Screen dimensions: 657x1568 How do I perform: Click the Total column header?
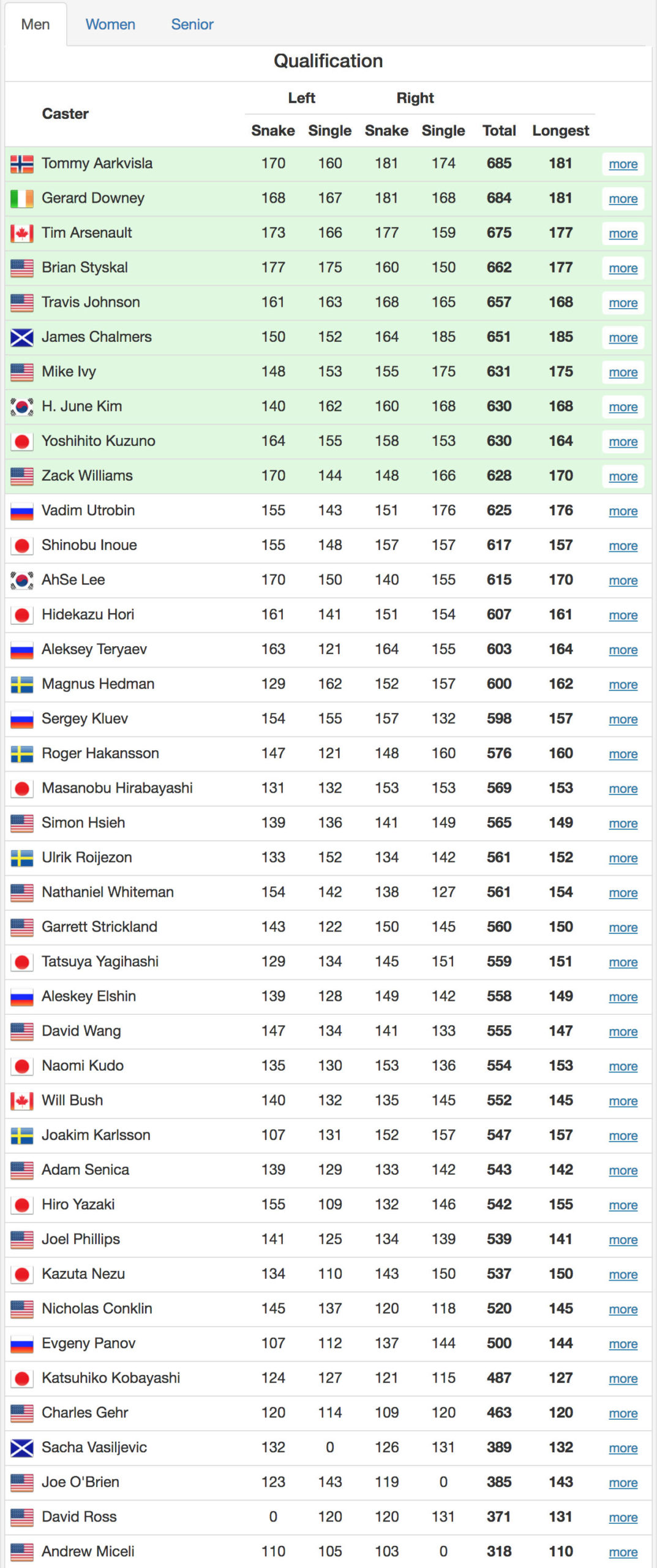pos(499,130)
